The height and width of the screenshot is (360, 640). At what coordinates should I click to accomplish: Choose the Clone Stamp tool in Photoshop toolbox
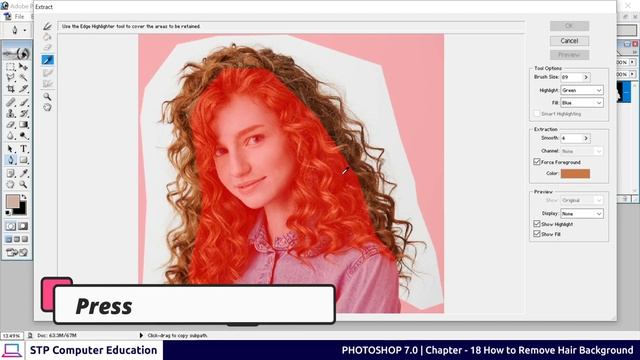[11, 113]
